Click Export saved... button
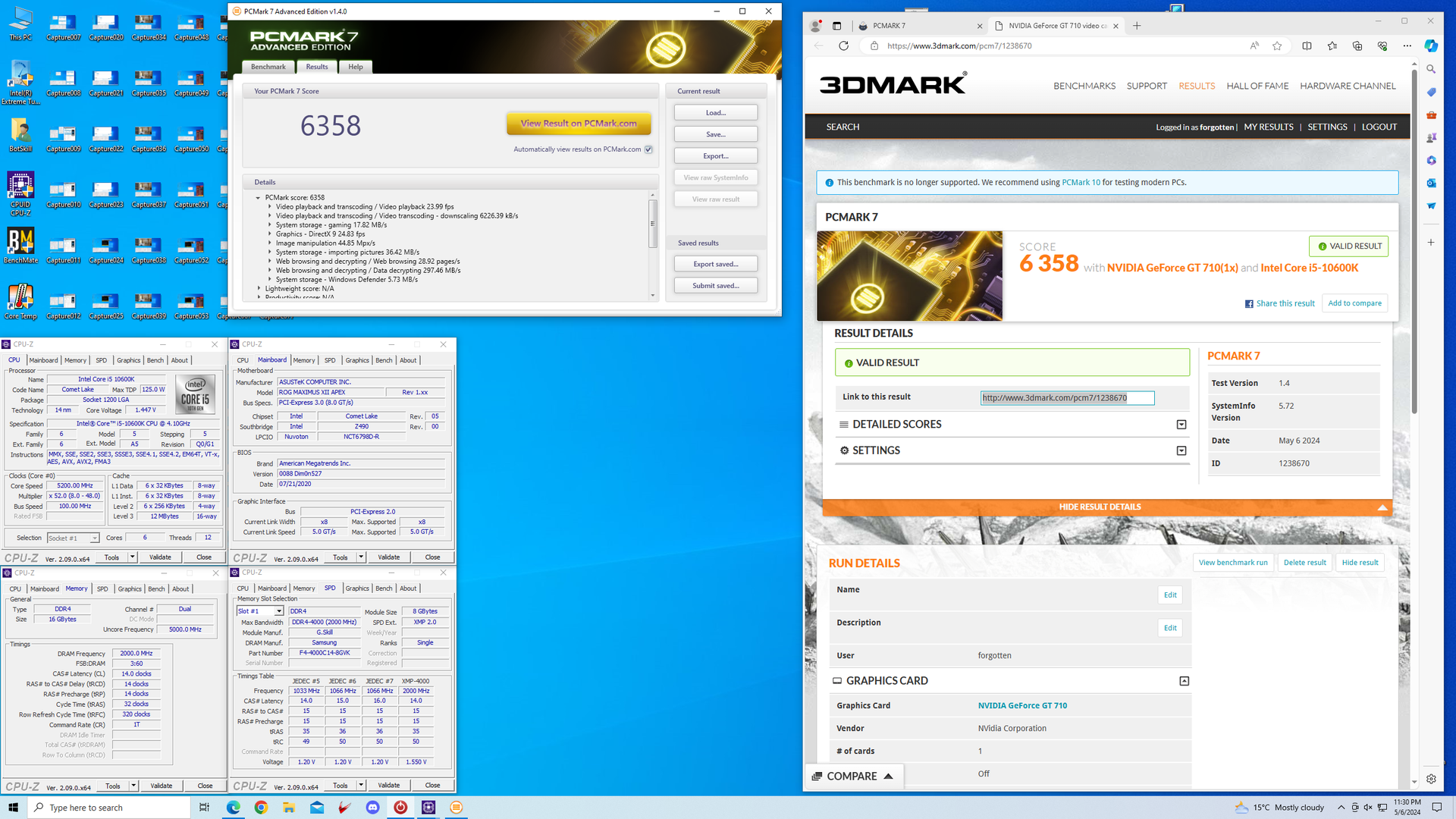 (716, 264)
